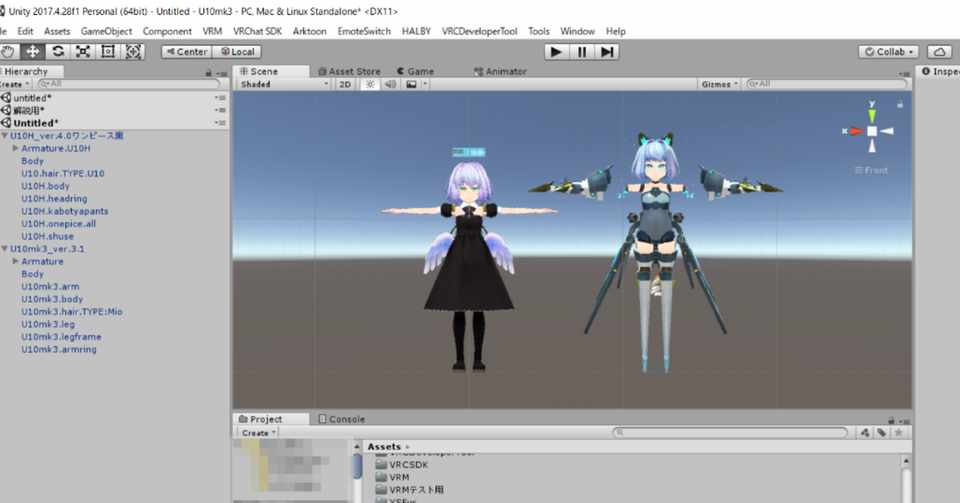Open the Hierarchy Create dropdown
This screenshot has height=503, width=960.
(x=15, y=84)
